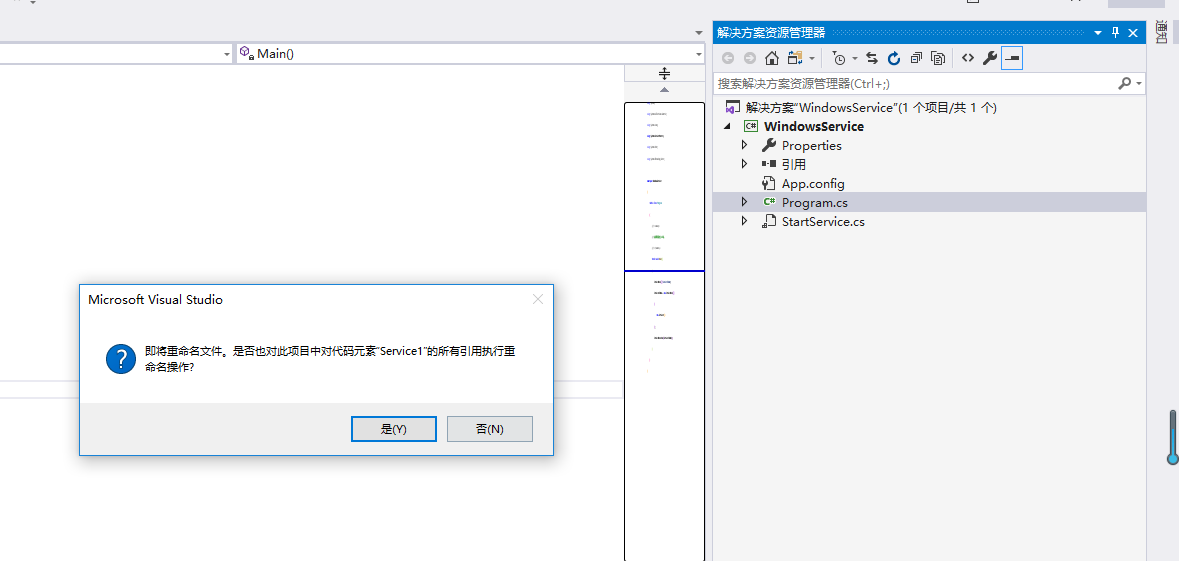Open the 通知 notifications side tab

click(1162, 34)
